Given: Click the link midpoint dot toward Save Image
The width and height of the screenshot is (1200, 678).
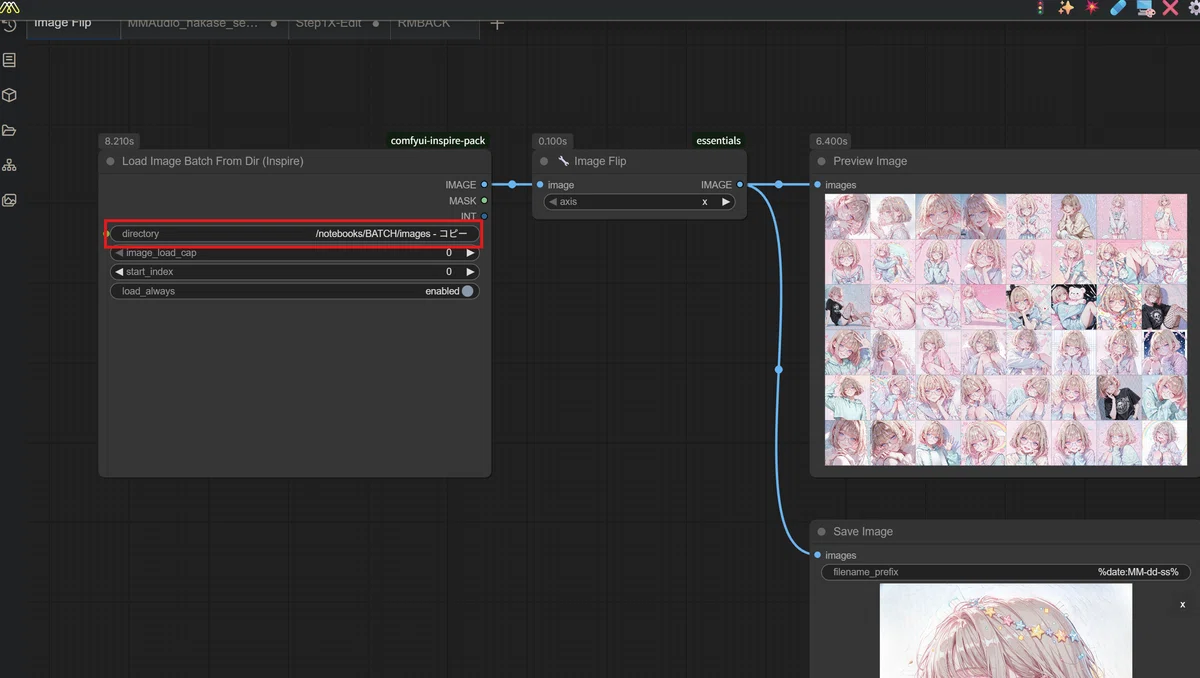Looking at the screenshot, I should [779, 370].
